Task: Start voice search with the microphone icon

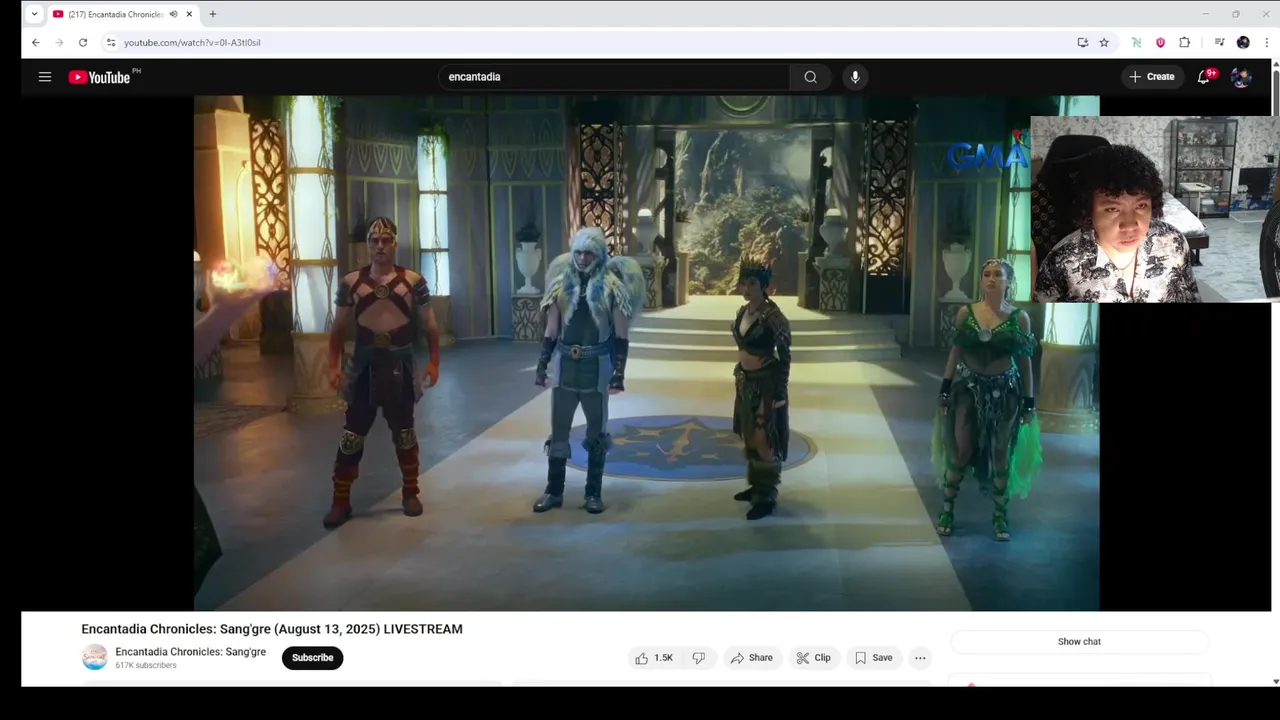Action: 855,77
